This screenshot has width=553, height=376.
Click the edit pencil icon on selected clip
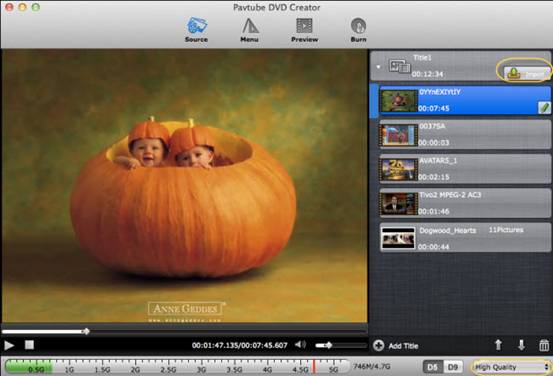coord(544,107)
